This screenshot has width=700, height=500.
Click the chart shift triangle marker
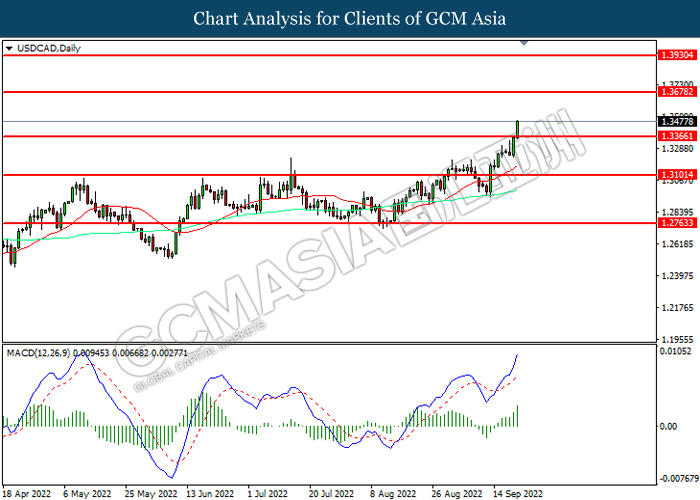coord(524,43)
